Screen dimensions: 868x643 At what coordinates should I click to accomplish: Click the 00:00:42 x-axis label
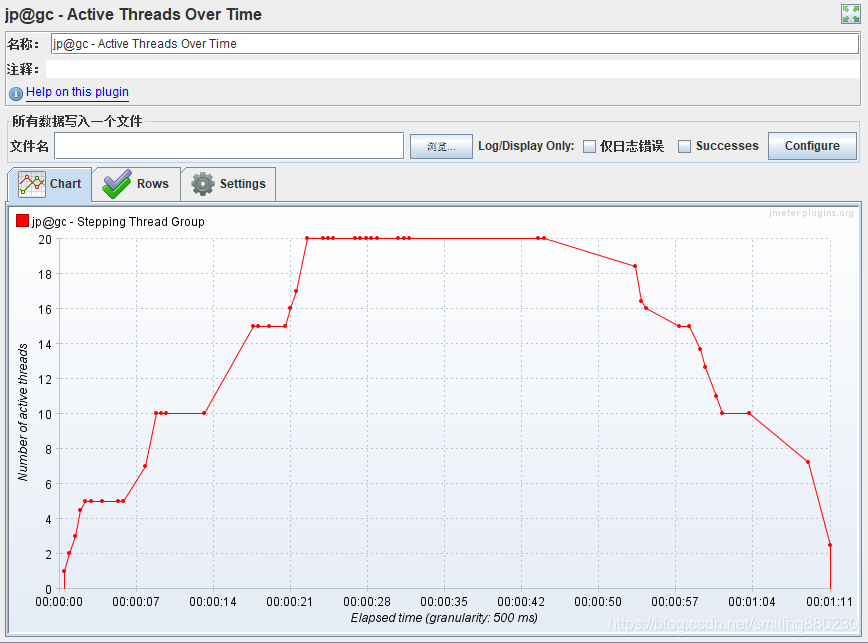click(521, 601)
